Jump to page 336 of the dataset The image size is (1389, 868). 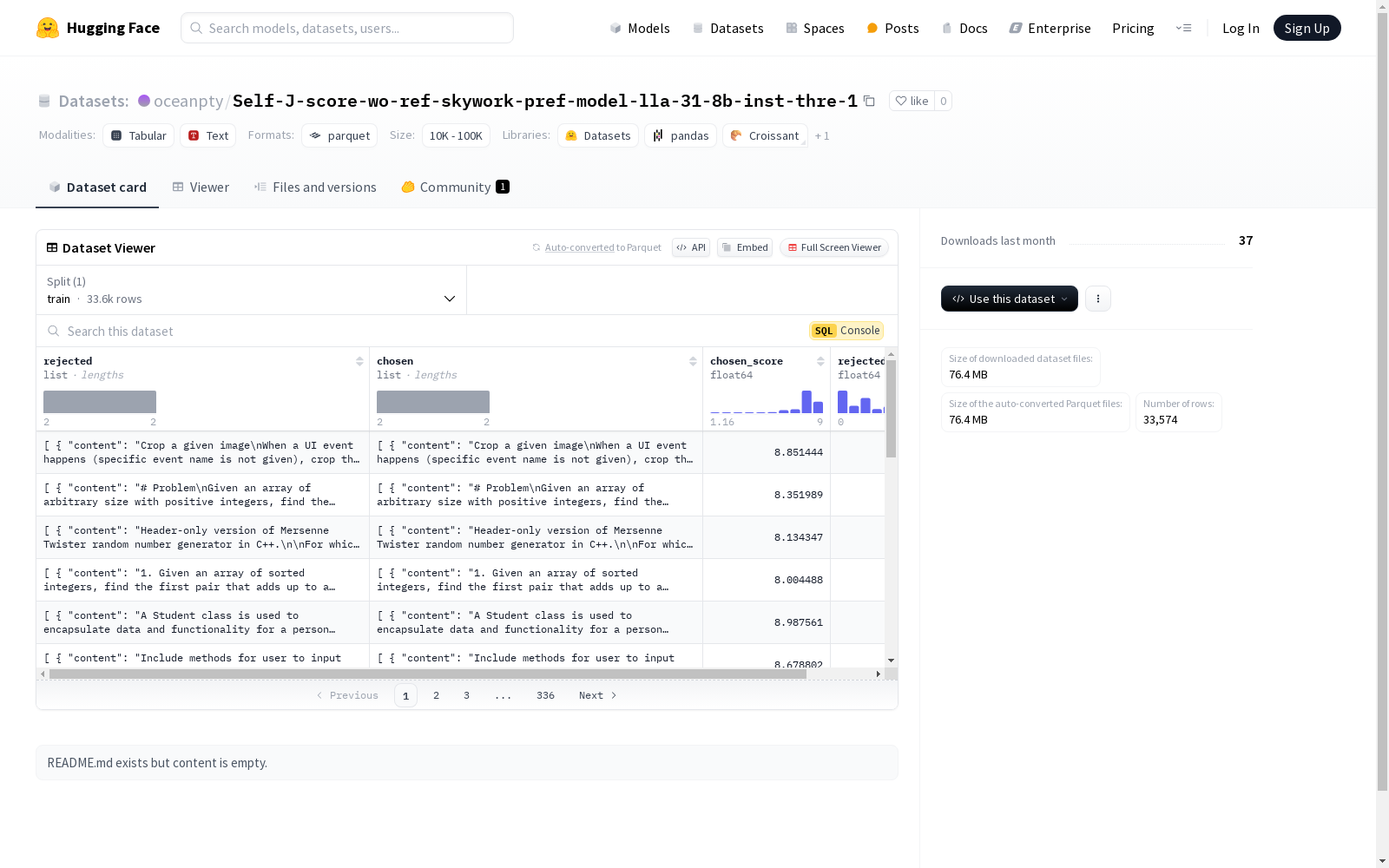click(545, 695)
